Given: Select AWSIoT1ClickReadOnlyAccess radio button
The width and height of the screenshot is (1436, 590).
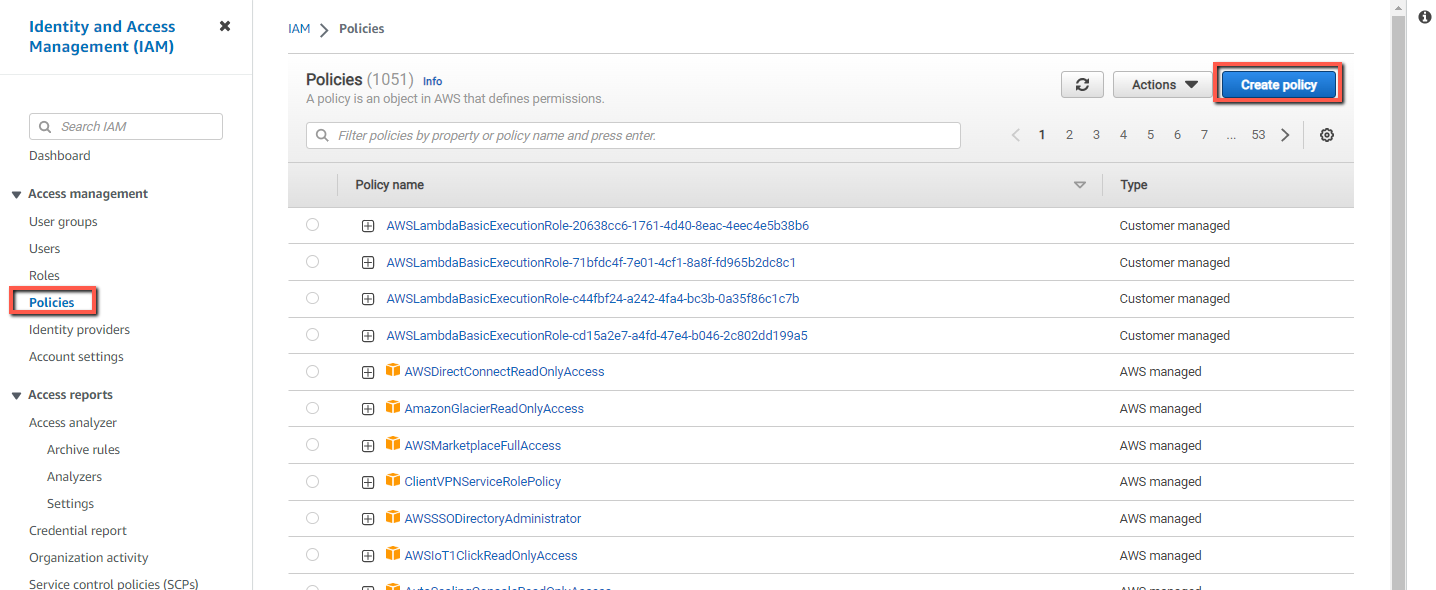Looking at the screenshot, I should pyautogui.click(x=312, y=554).
